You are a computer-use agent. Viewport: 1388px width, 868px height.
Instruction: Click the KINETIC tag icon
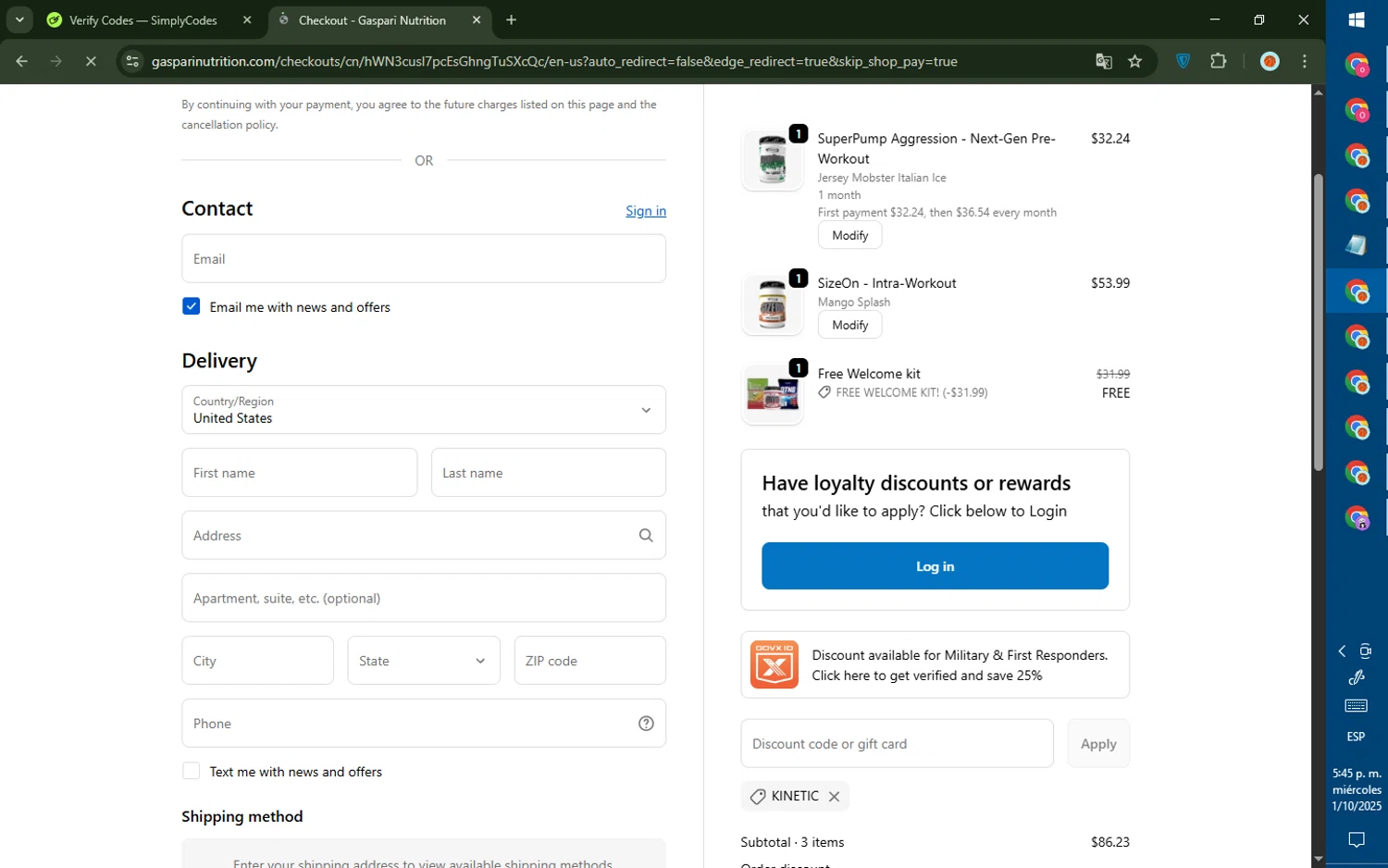pos(758,796)
